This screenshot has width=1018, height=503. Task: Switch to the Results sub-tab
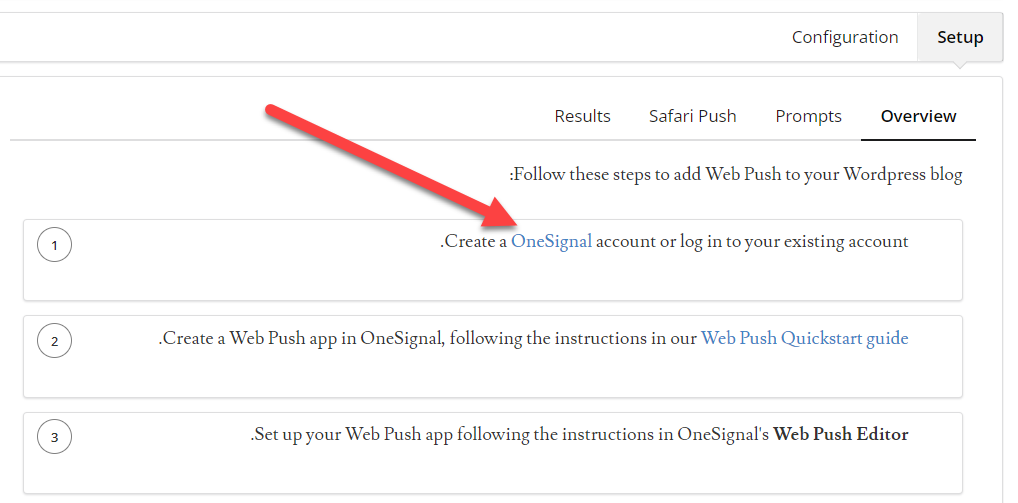coord(582,116)
